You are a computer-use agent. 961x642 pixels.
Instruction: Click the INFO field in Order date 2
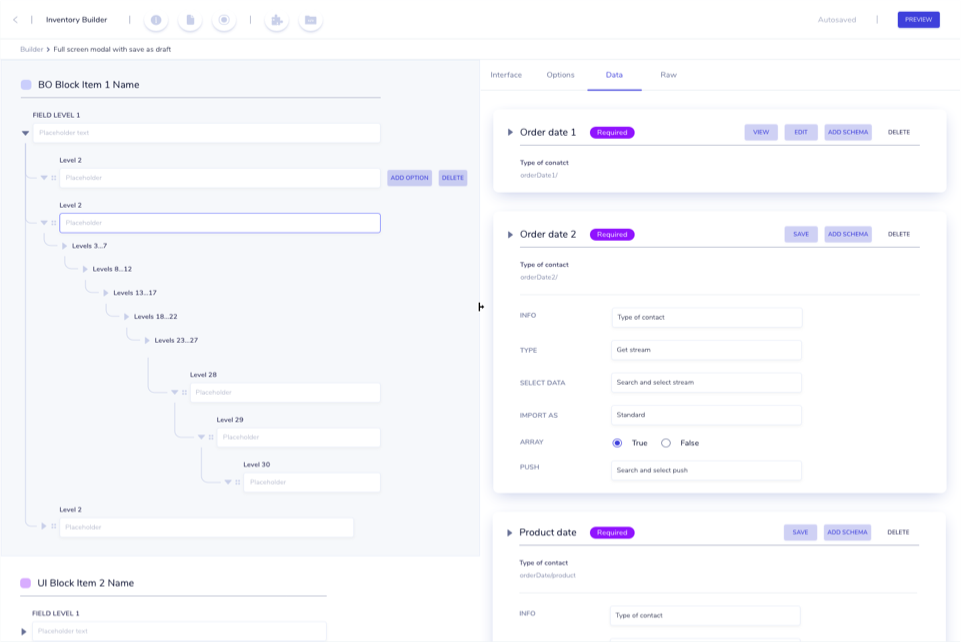click(707, 317)
